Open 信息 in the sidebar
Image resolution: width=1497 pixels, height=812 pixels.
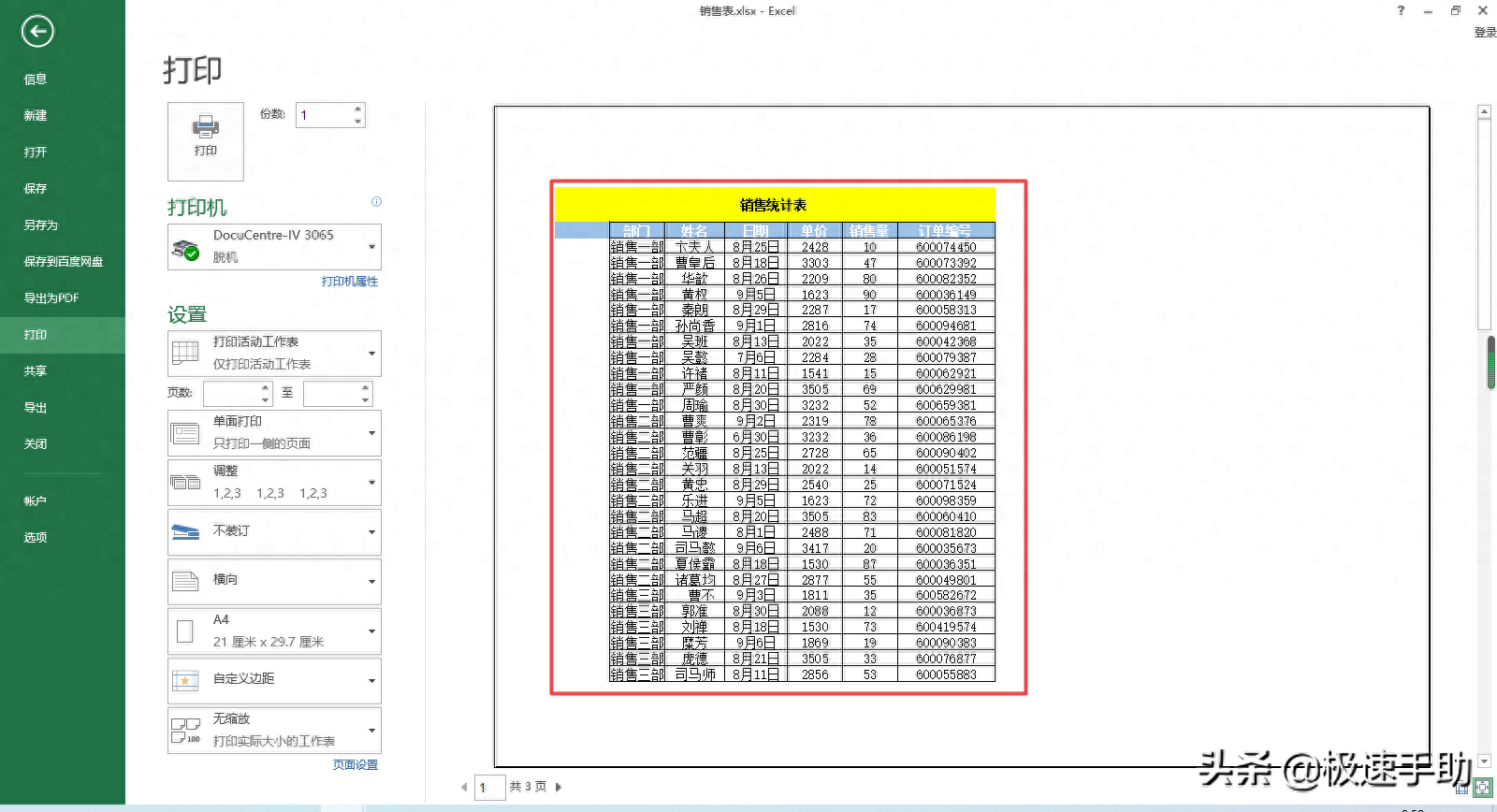click(x=63, y=80)
